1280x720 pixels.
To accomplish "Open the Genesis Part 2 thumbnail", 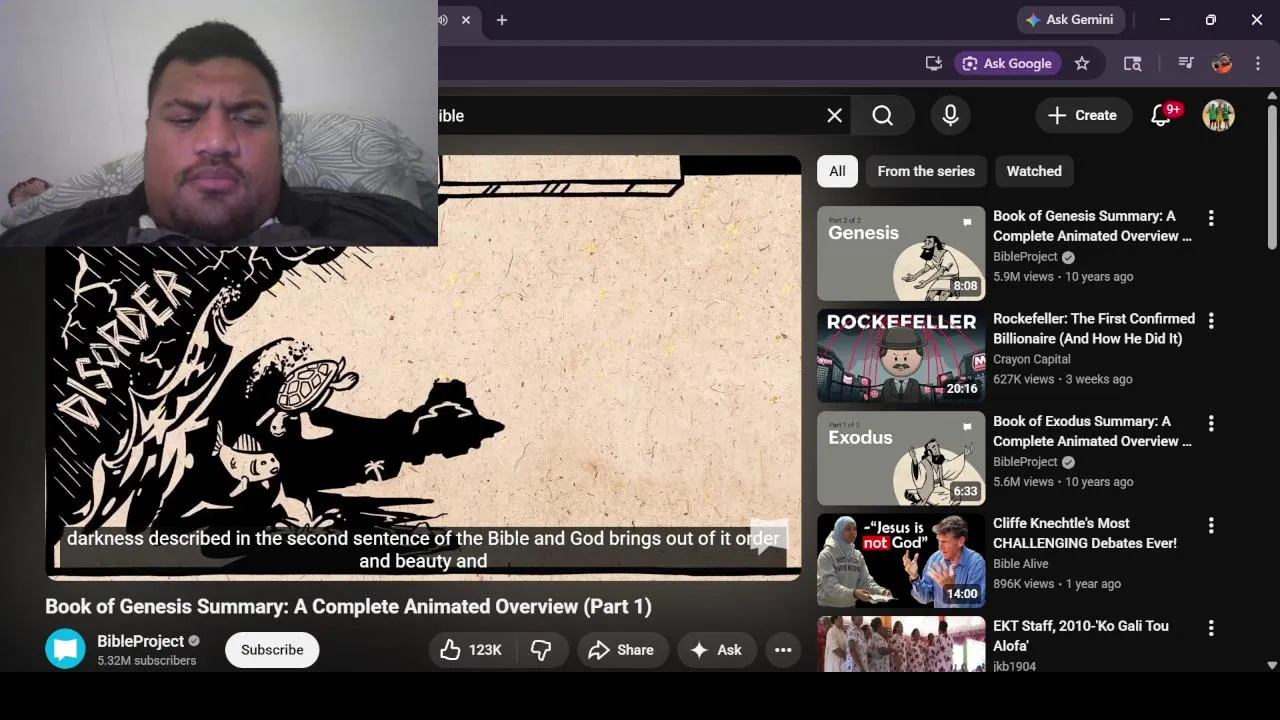I will click(x=901, y=254).
